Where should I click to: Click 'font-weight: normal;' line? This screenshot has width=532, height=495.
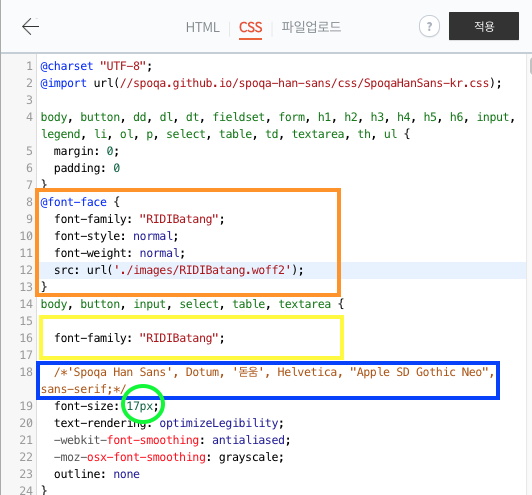120,253
